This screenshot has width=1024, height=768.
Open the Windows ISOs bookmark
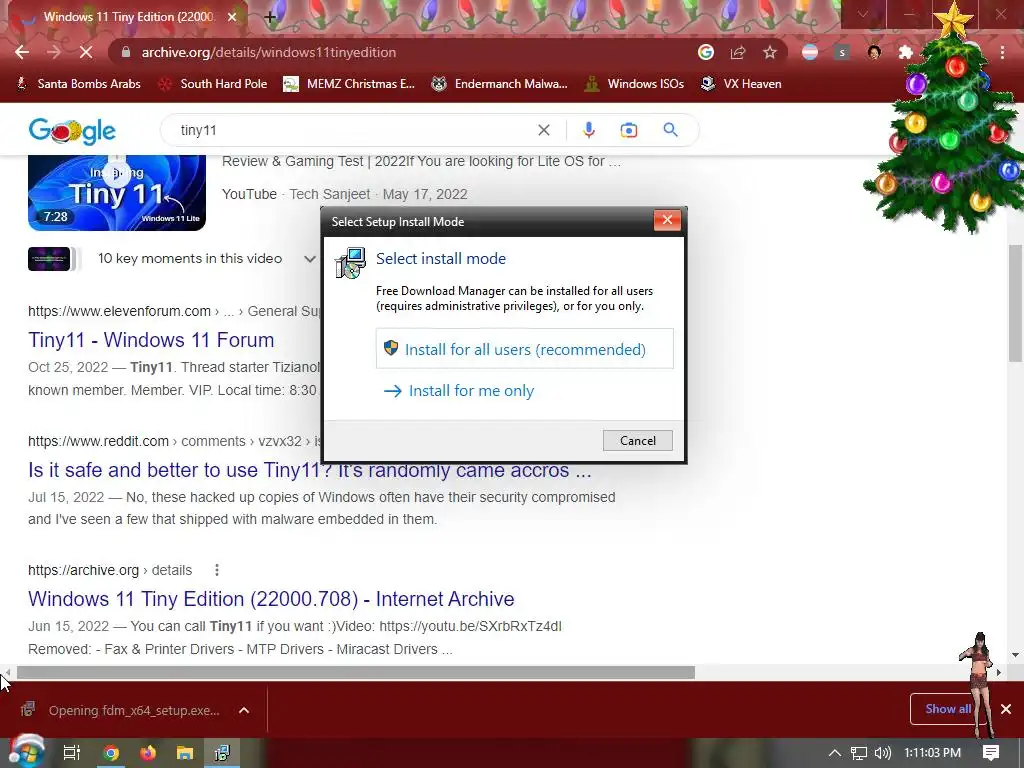click(633, 84)
